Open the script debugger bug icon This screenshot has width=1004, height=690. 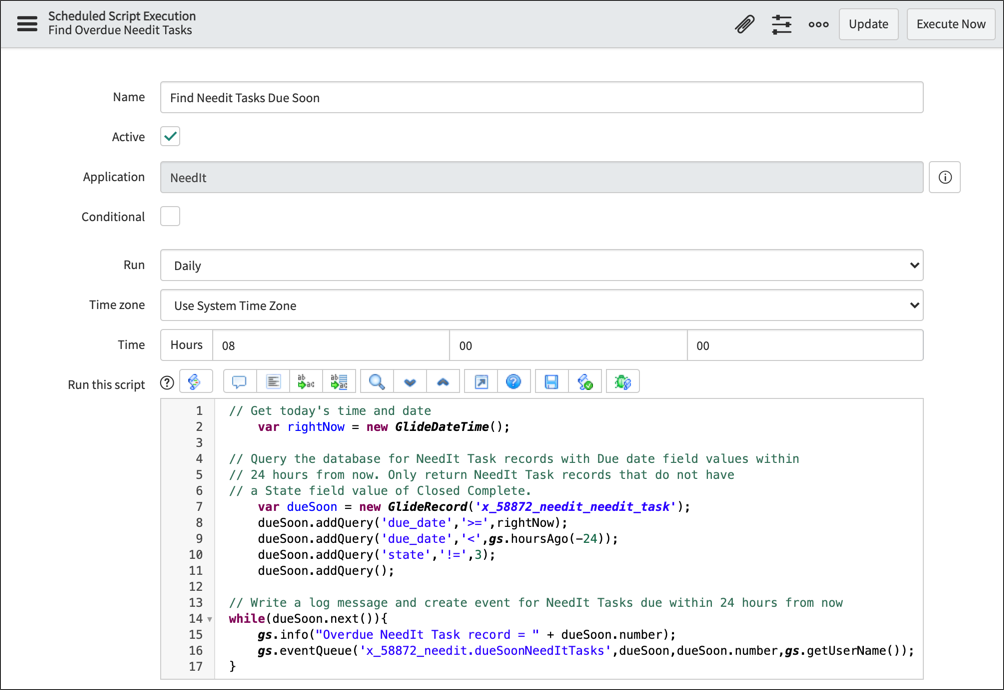pos(622,382)
